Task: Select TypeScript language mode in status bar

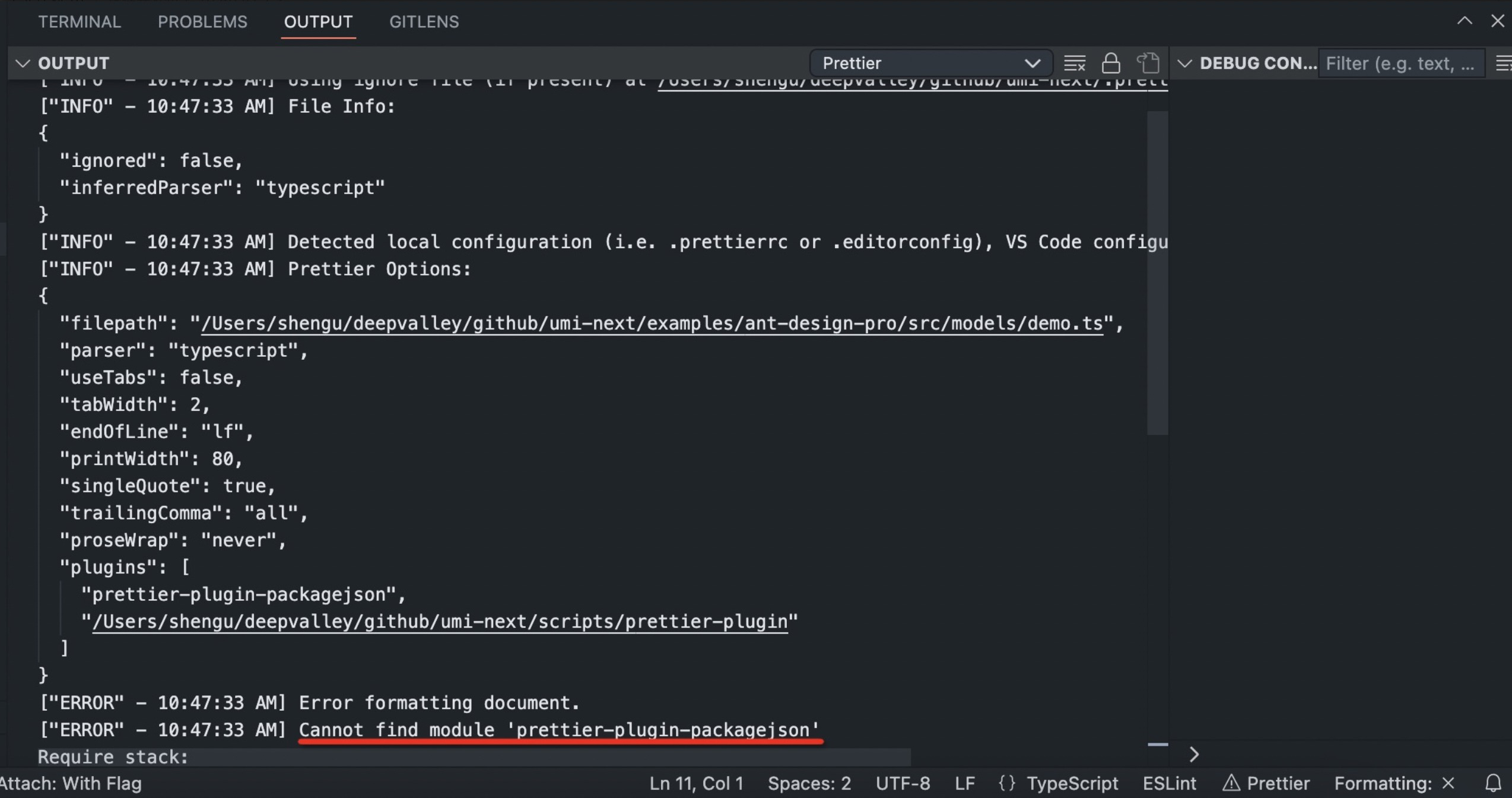Action: (1072, 784)
